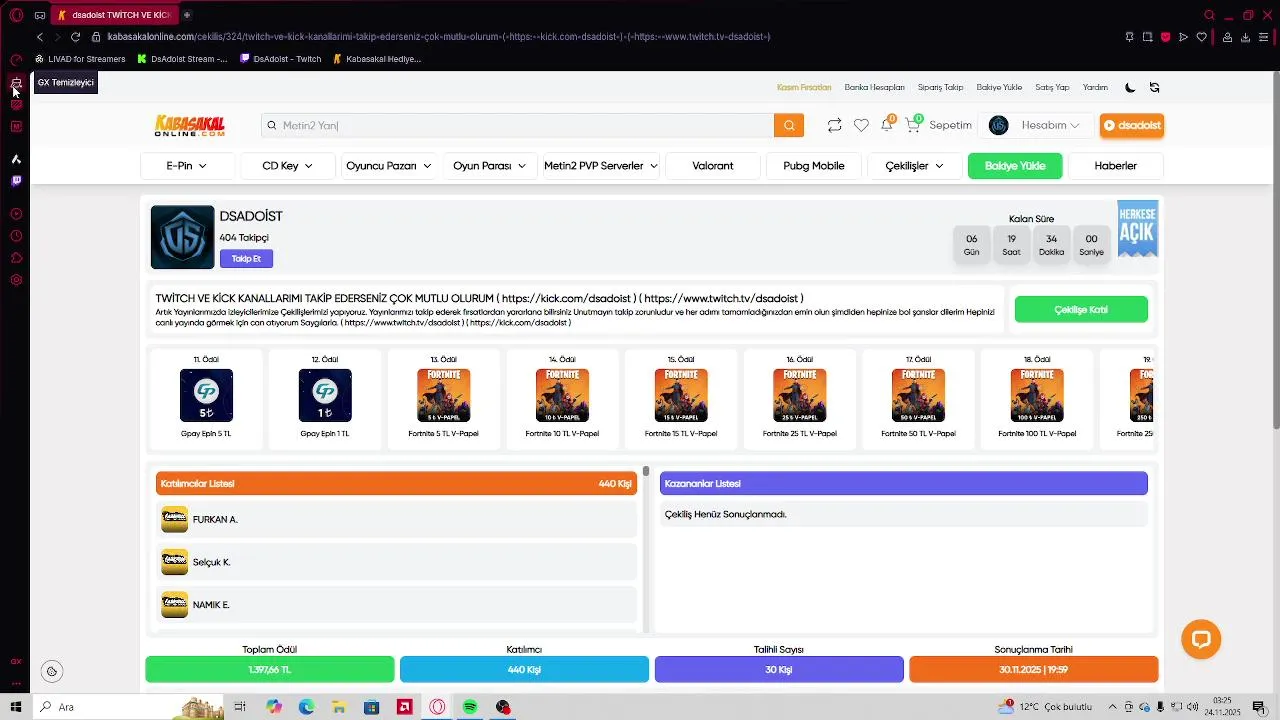Open the notifications bell icon
This screenshot has height=720, width=1280.
pyautogui.click(x=886, y=125)
